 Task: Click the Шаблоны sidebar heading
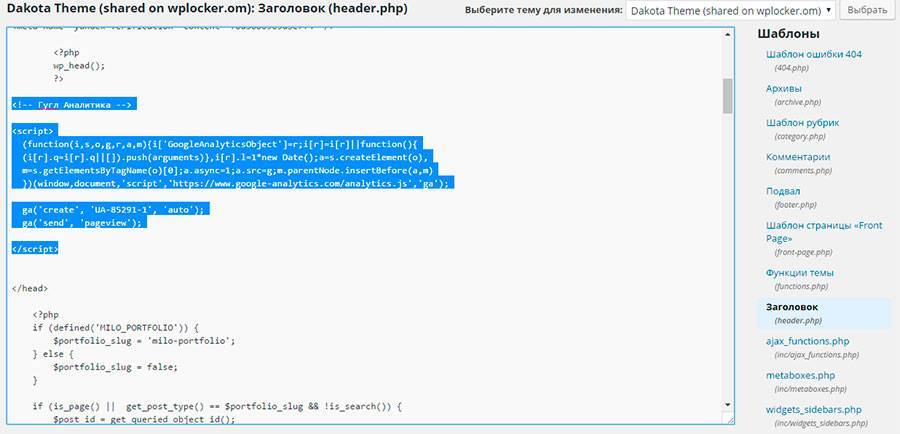coord(788,33)
